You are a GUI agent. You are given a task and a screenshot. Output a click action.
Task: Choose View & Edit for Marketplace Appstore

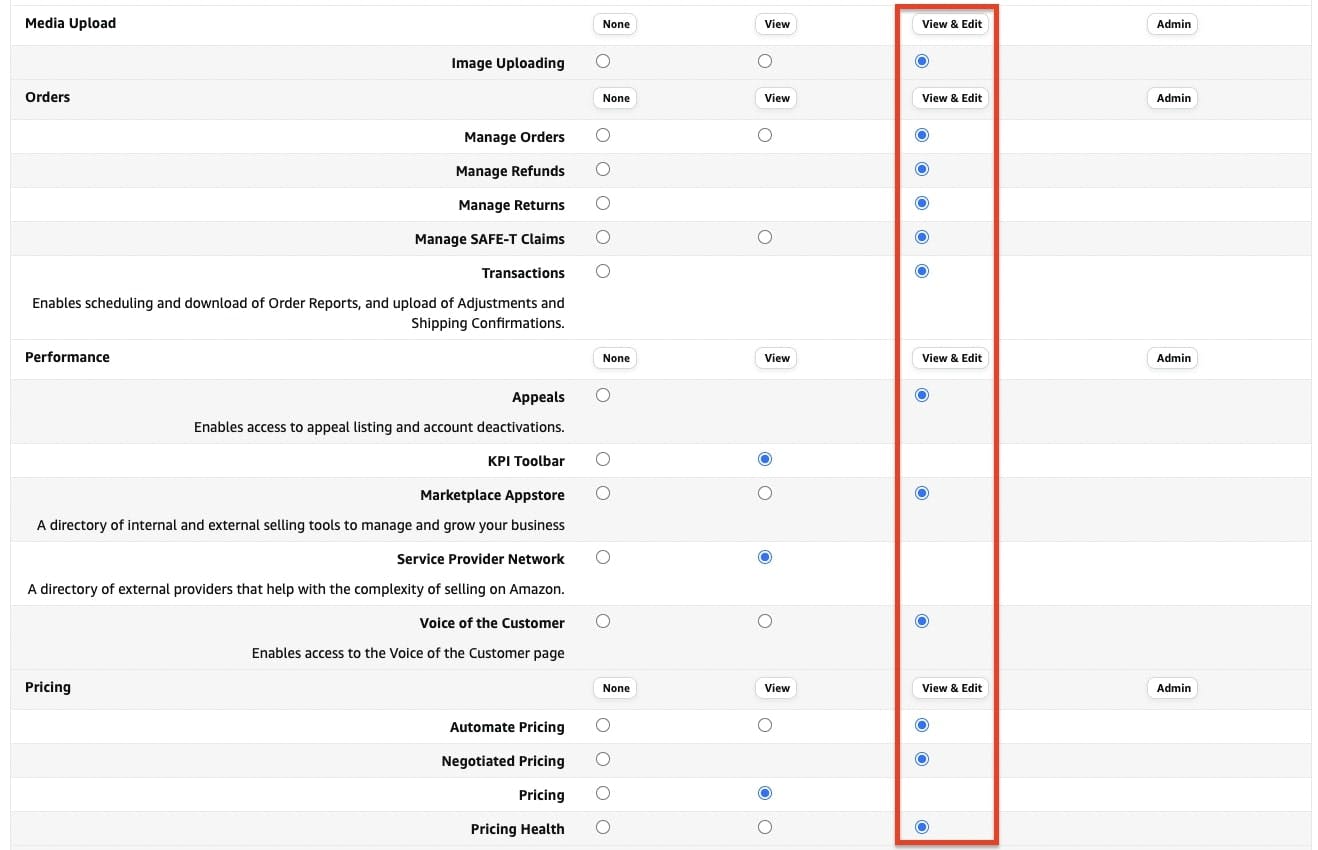tap(922, 493)
